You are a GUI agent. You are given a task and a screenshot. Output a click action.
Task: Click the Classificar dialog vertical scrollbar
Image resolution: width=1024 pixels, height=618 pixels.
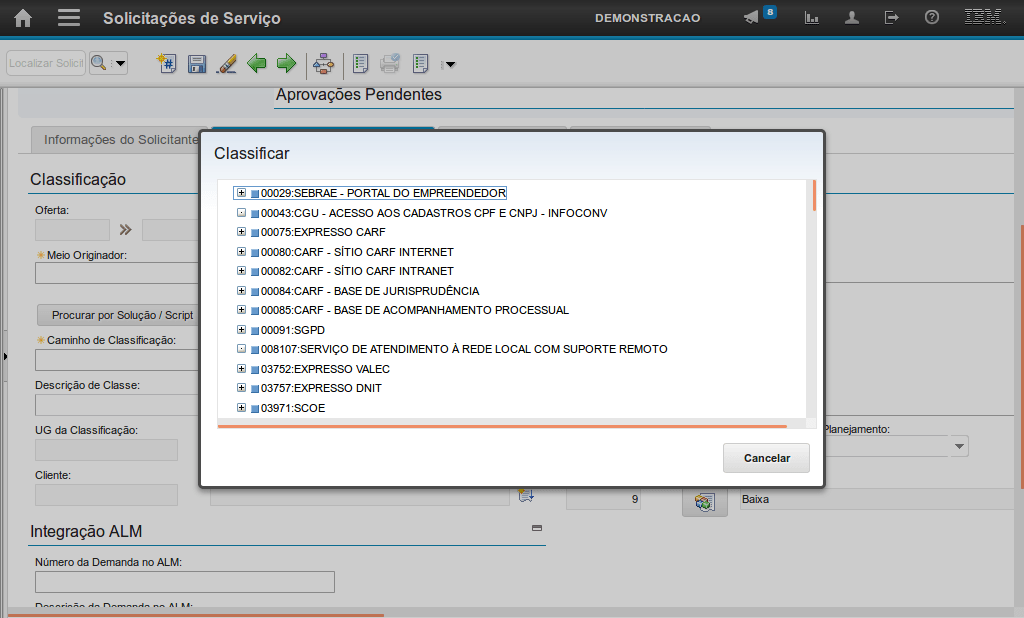coord(814,195)
